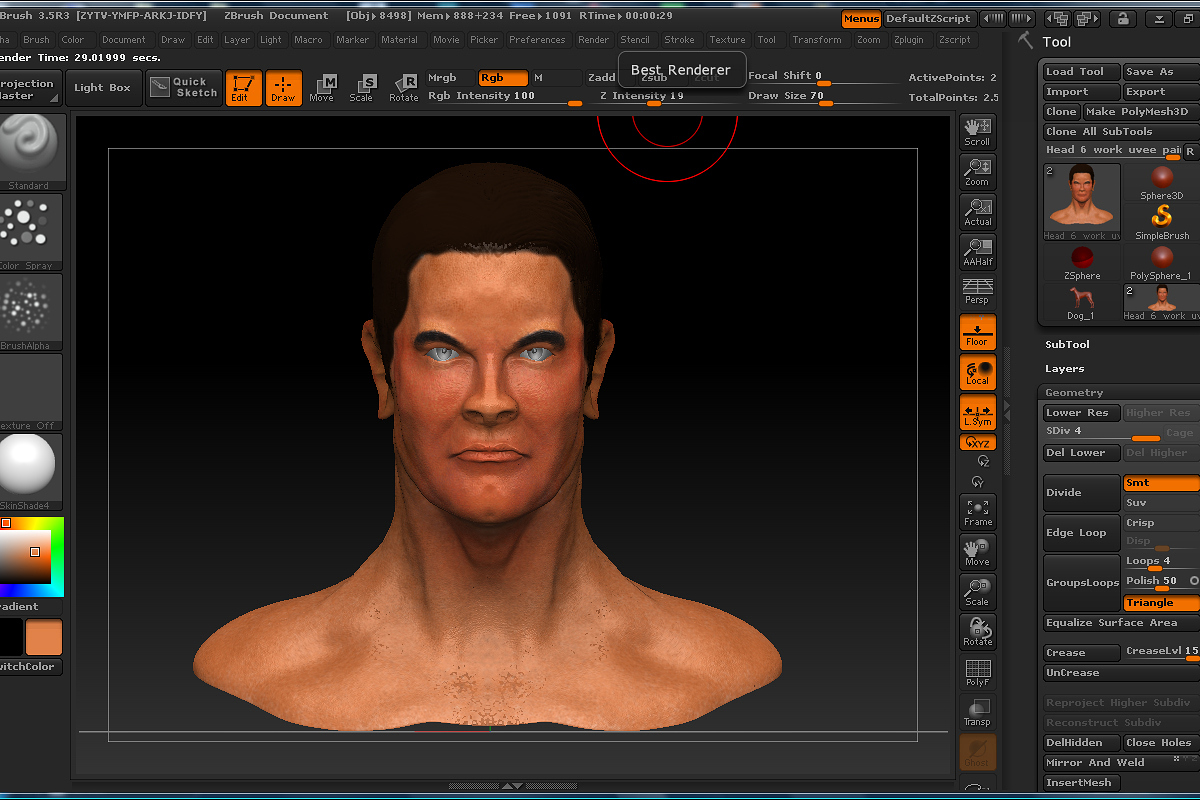Select the ZSphere tool
1200x800 pixels.
click(1082, 263)
